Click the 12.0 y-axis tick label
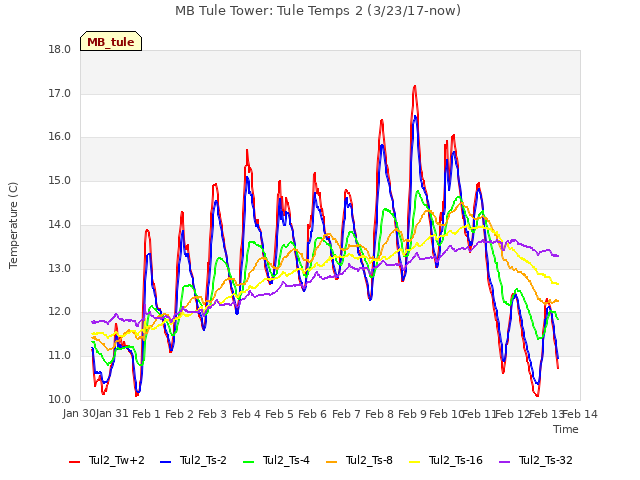Screen dimensions: 640x480 (x=60, y=312)
